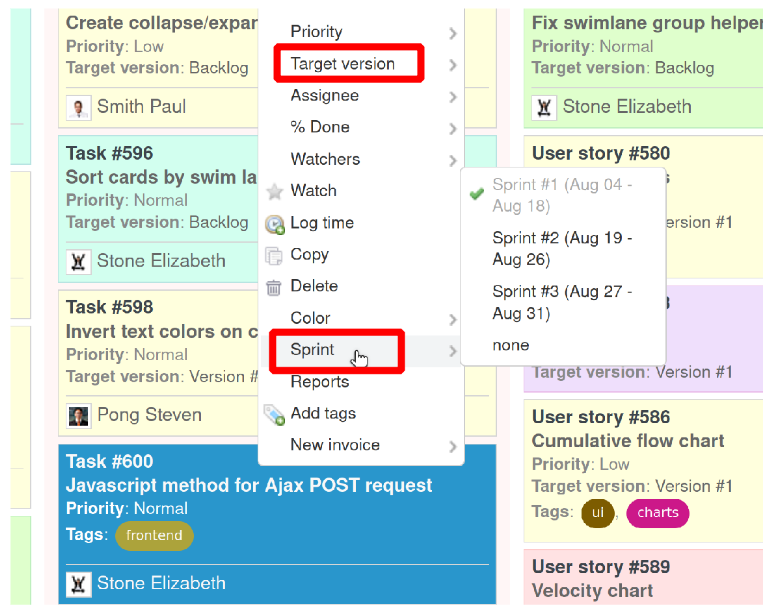
Task: Click the Copy pages icon
Action: pyautogui.click(x=274, y=255)
